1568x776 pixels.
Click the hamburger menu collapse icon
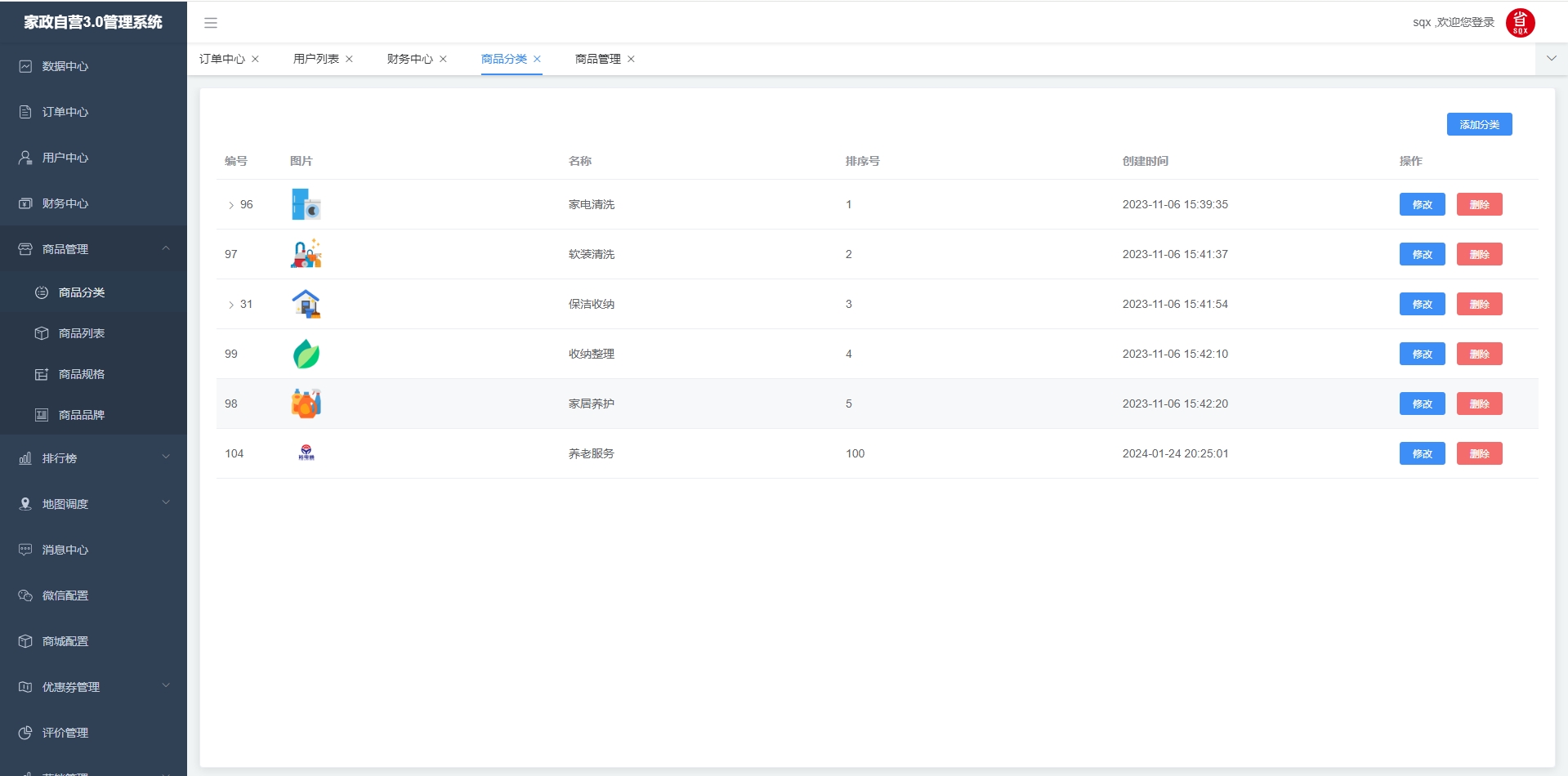point(211,23)
